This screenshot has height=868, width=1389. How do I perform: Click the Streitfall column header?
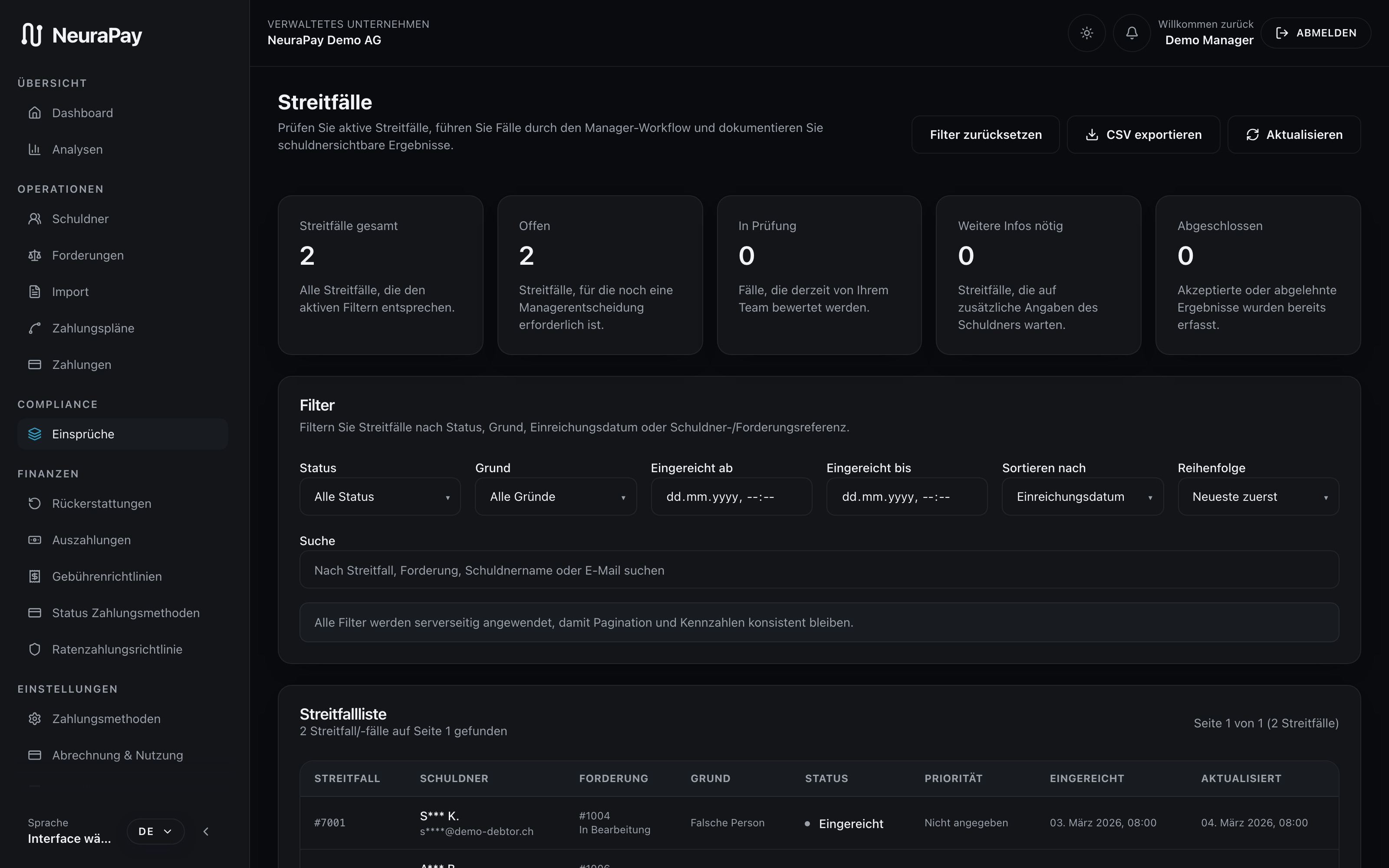[347, 779]
